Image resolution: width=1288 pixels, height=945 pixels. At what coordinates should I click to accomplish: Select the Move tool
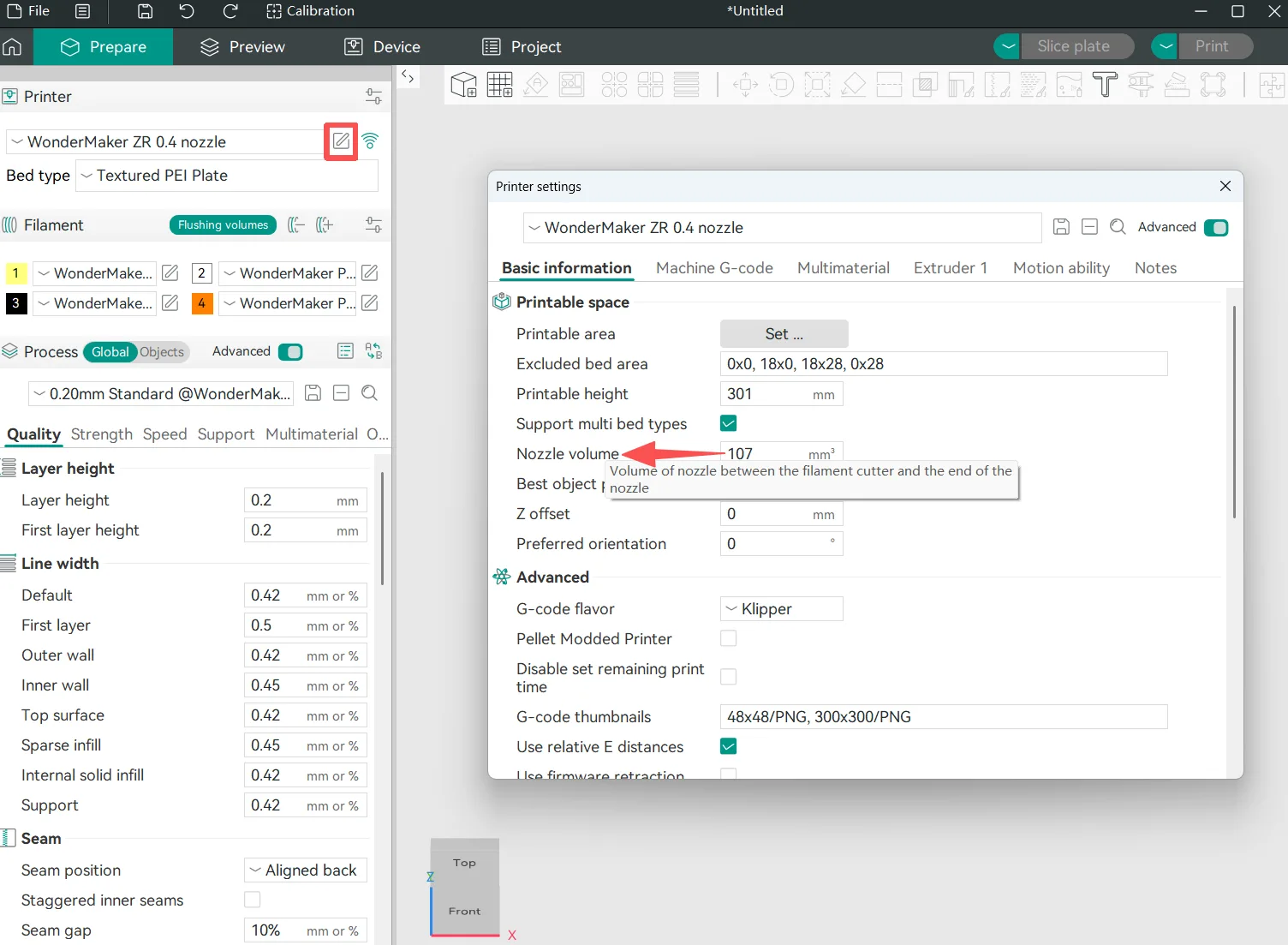(745, 85)
